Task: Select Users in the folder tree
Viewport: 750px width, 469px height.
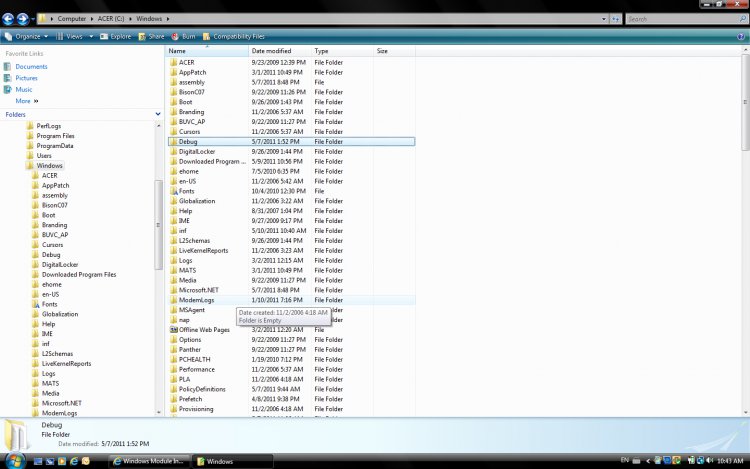Action: [x=44, y=155]
